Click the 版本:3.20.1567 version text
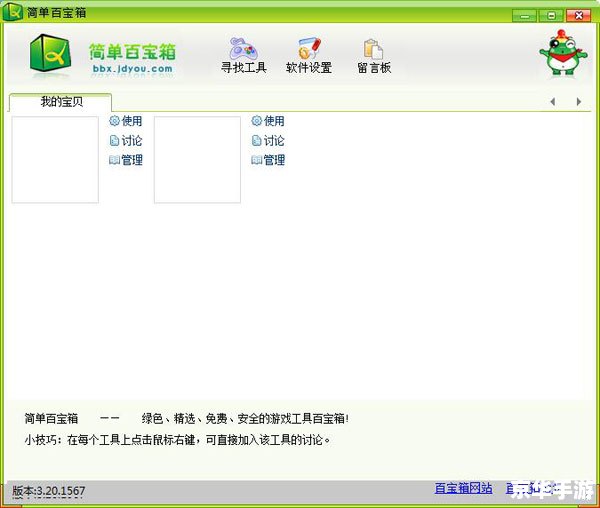This screenshot has width=600, height=508. pos(49,491)
